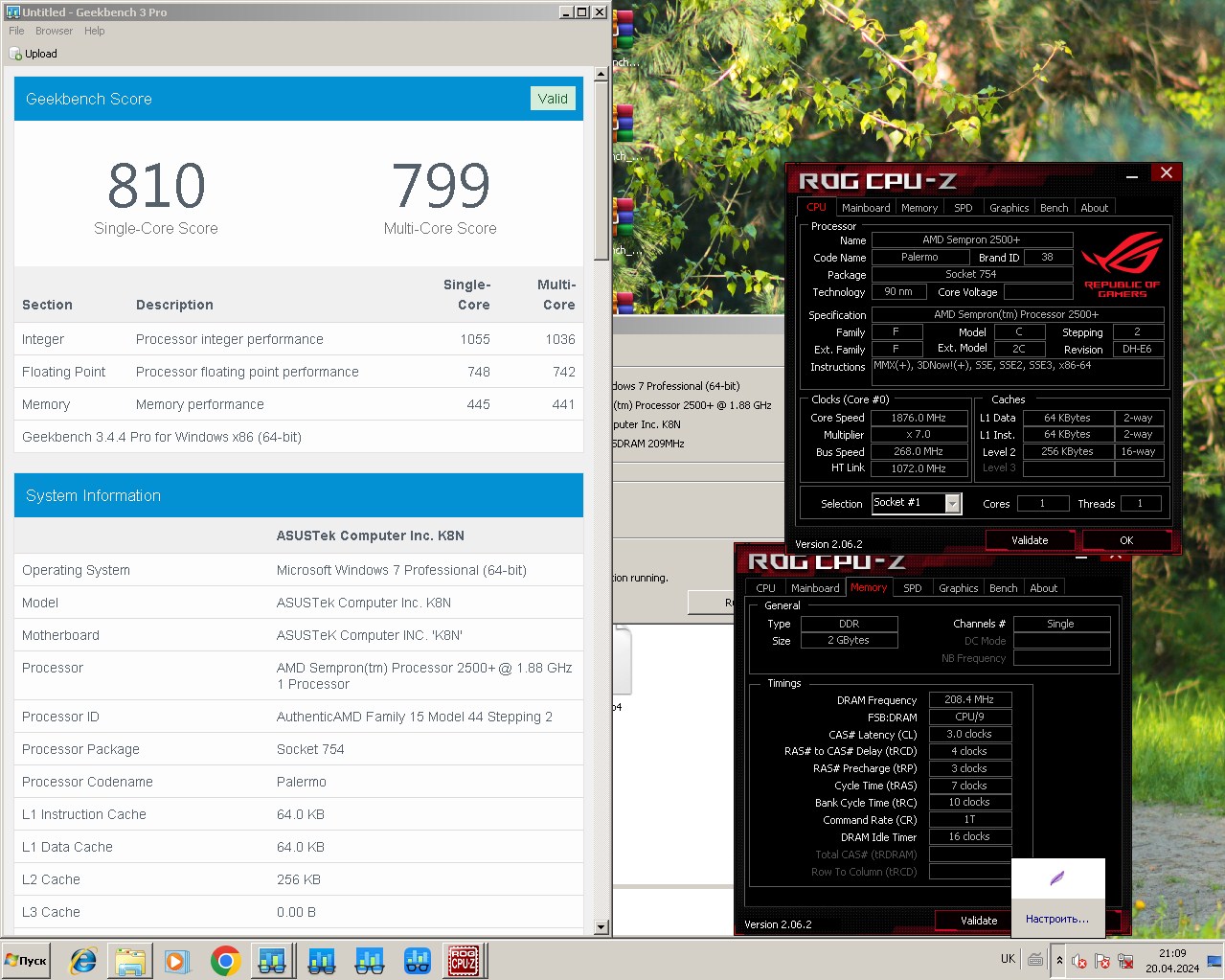Image resolution: width=1225 pixels, height=980 pixels.
Task: Click the Geekbench window title bar icon
Action: click(x=12, y=11)
